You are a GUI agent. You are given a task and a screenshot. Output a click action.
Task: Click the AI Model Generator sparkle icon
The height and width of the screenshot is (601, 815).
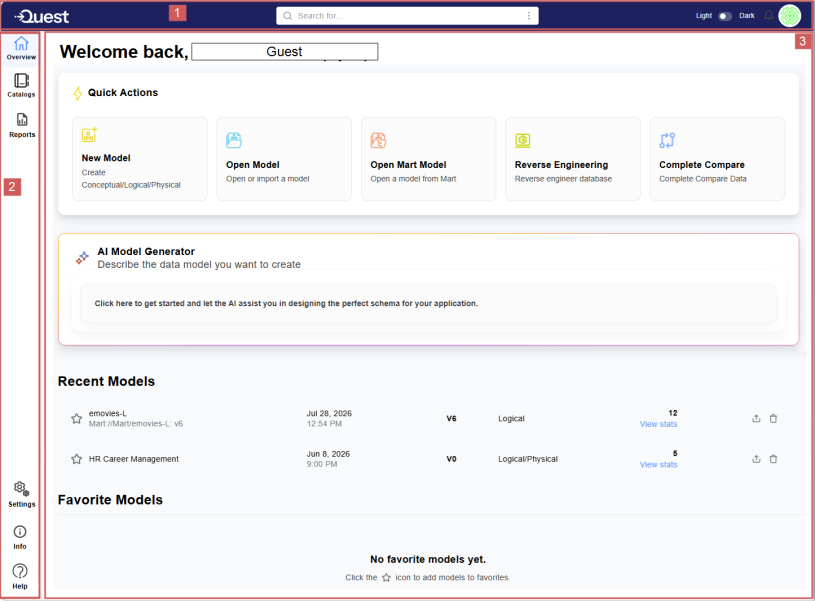click(x=82, y=258)
